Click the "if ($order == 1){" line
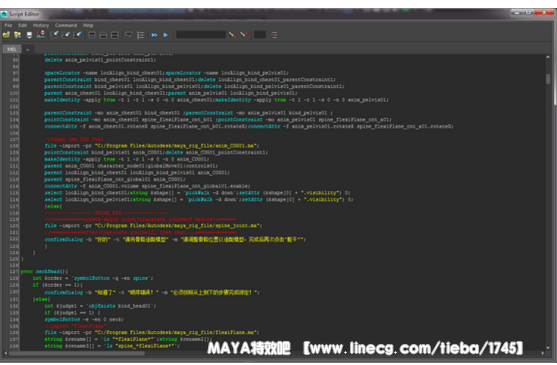The image size is (557, 365). click(58, 285)
